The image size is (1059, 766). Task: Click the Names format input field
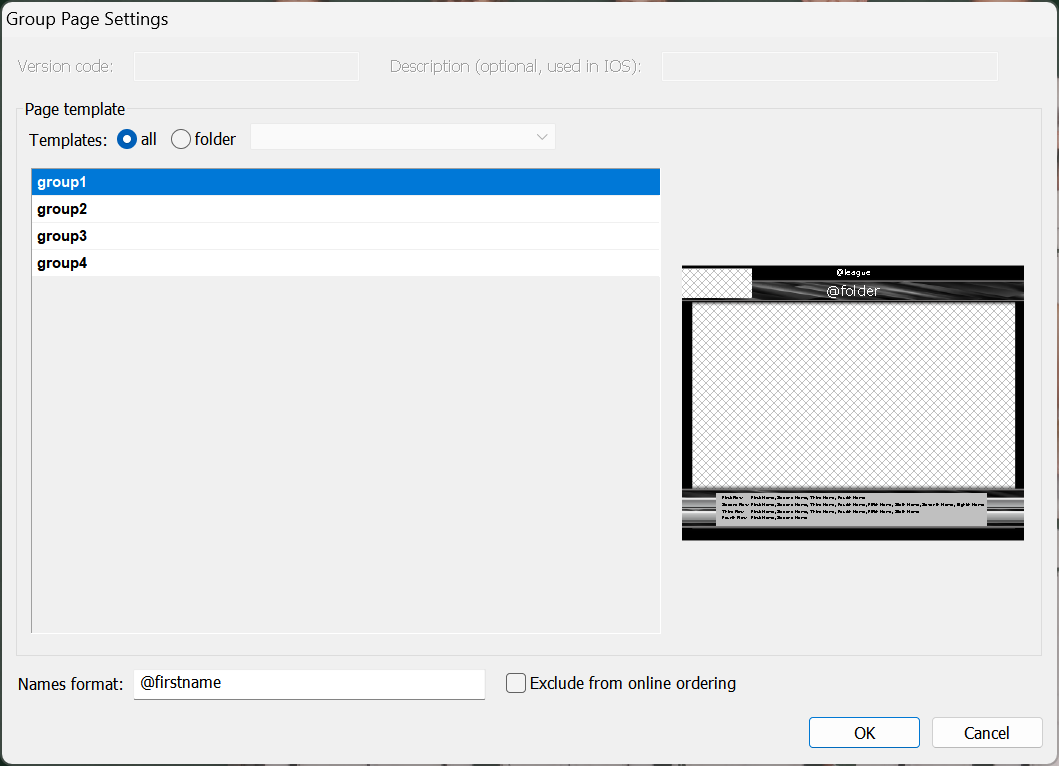pos(309,684)
